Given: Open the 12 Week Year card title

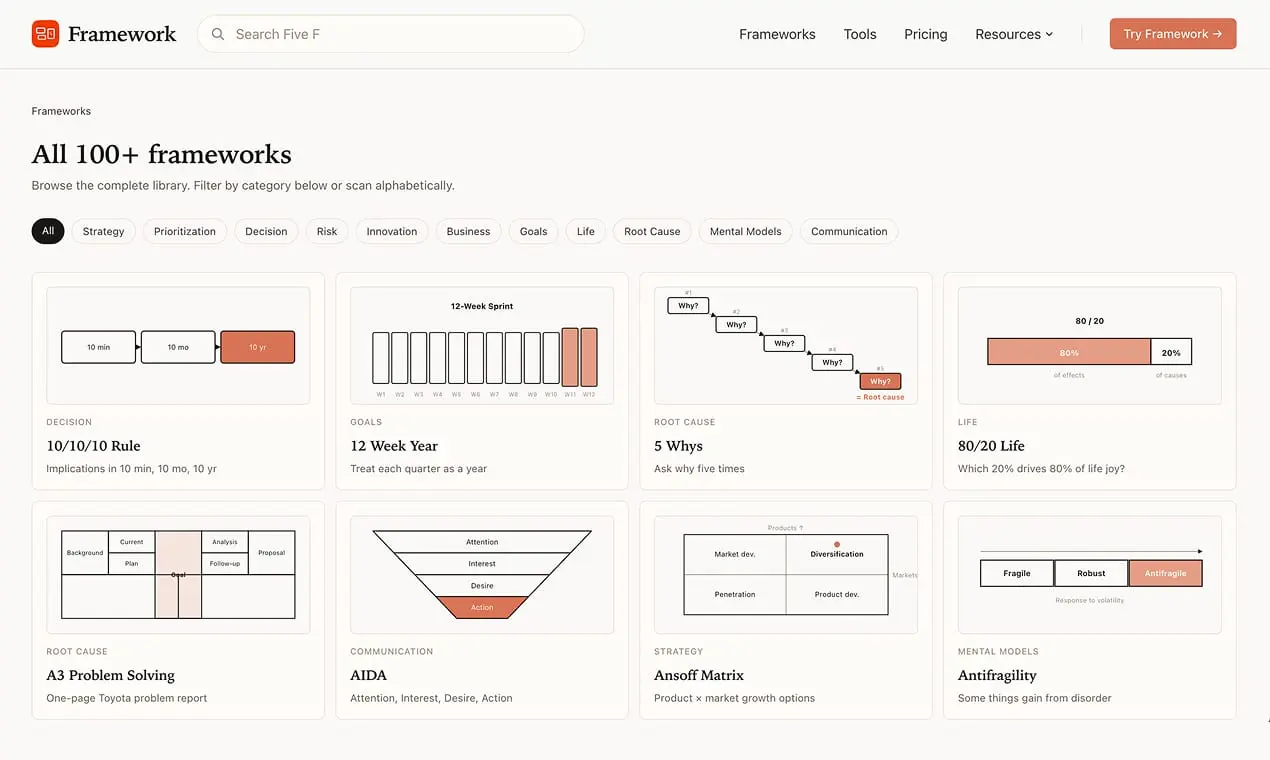Looking at the screenshot, I should tap(394, 446).
